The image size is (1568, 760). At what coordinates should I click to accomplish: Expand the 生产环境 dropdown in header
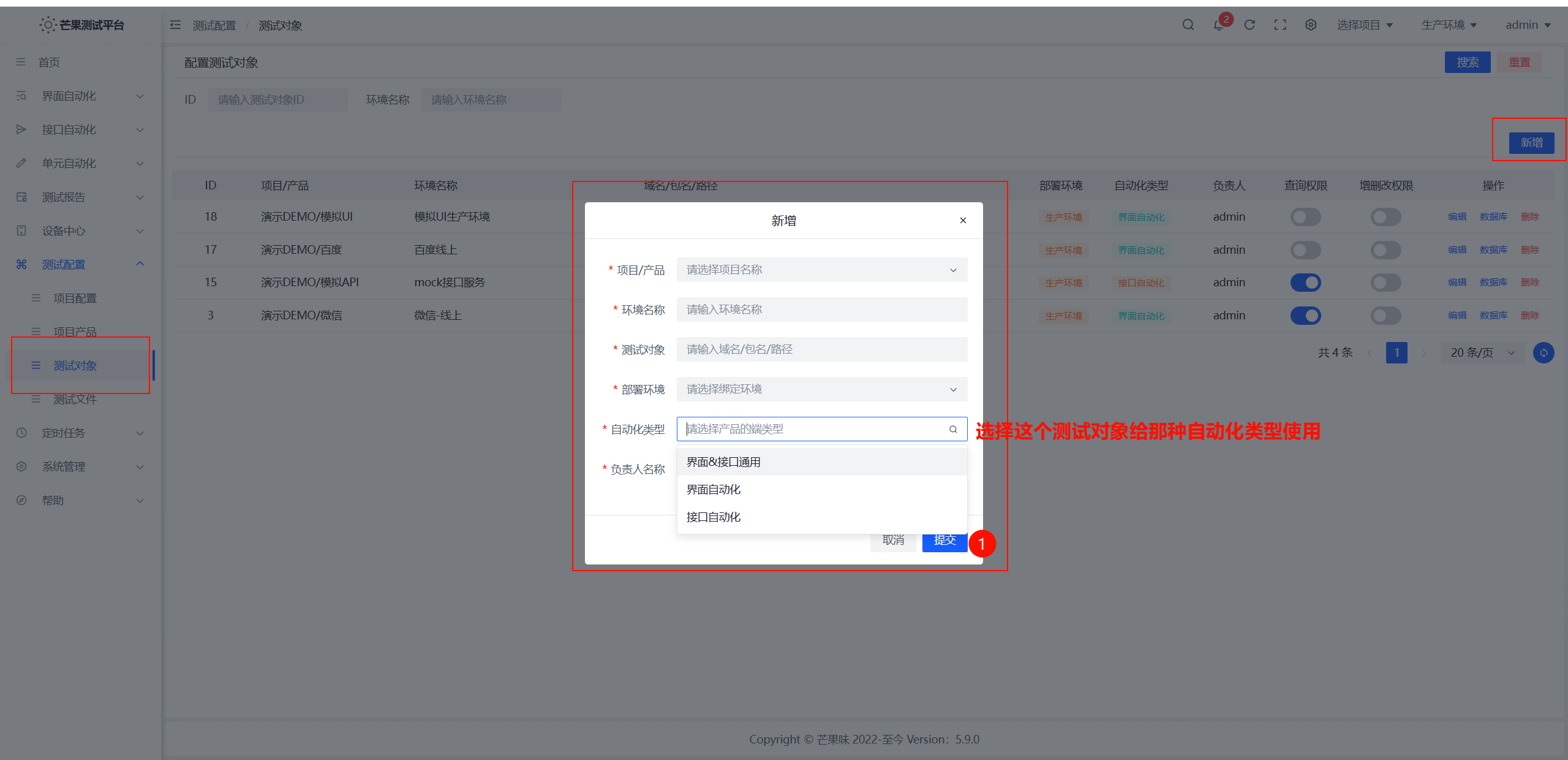pos(1449,25)
